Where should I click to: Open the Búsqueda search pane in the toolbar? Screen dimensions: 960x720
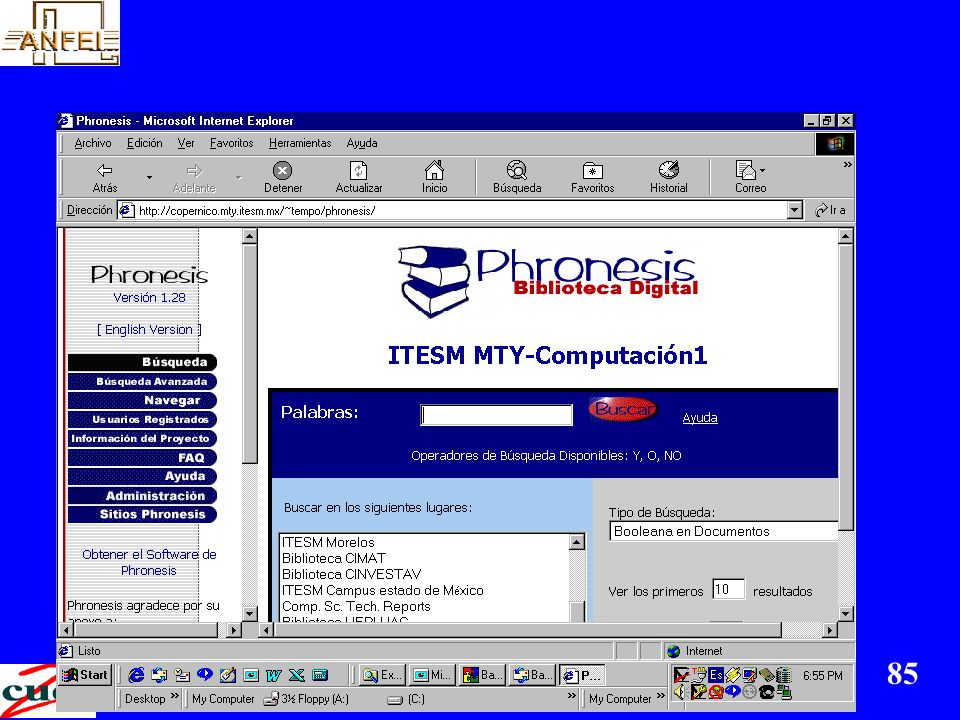coord(517,178)
